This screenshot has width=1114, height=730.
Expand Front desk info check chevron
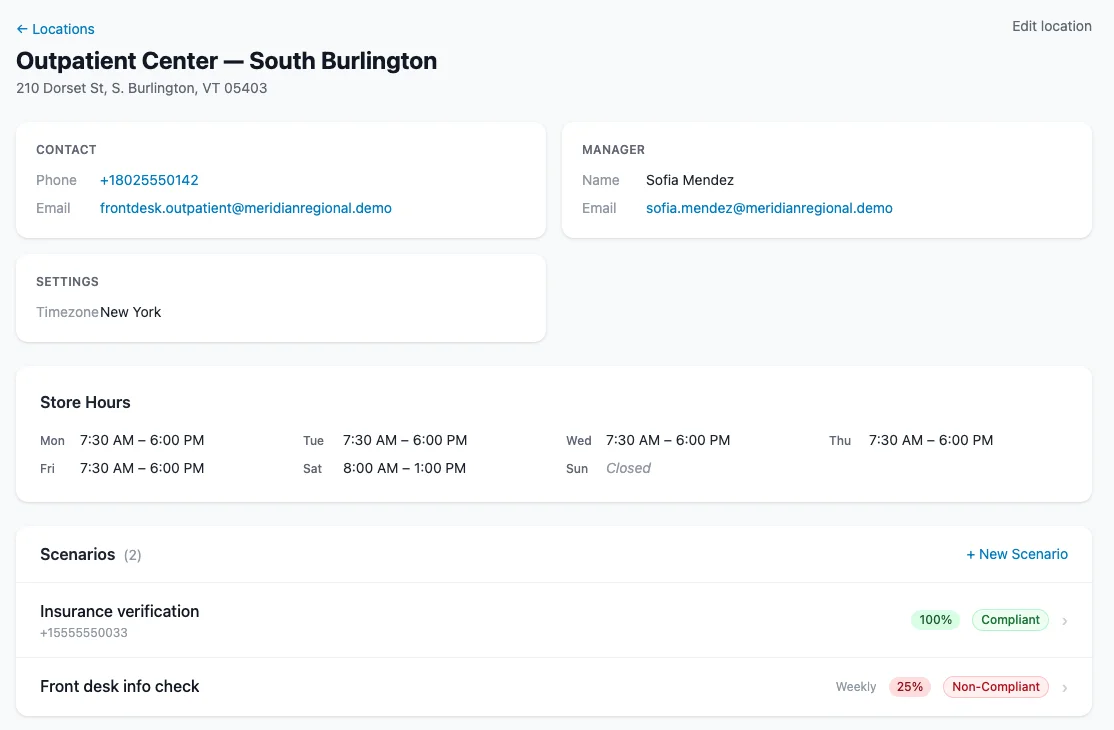(x=1064, y=687)
